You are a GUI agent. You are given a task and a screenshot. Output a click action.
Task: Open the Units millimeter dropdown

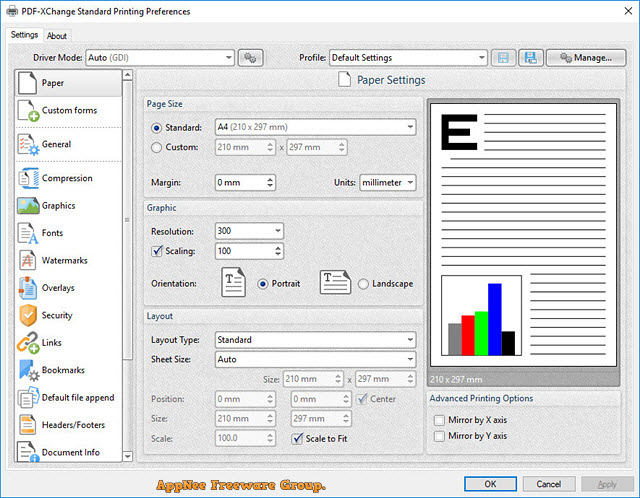[388, 182]
